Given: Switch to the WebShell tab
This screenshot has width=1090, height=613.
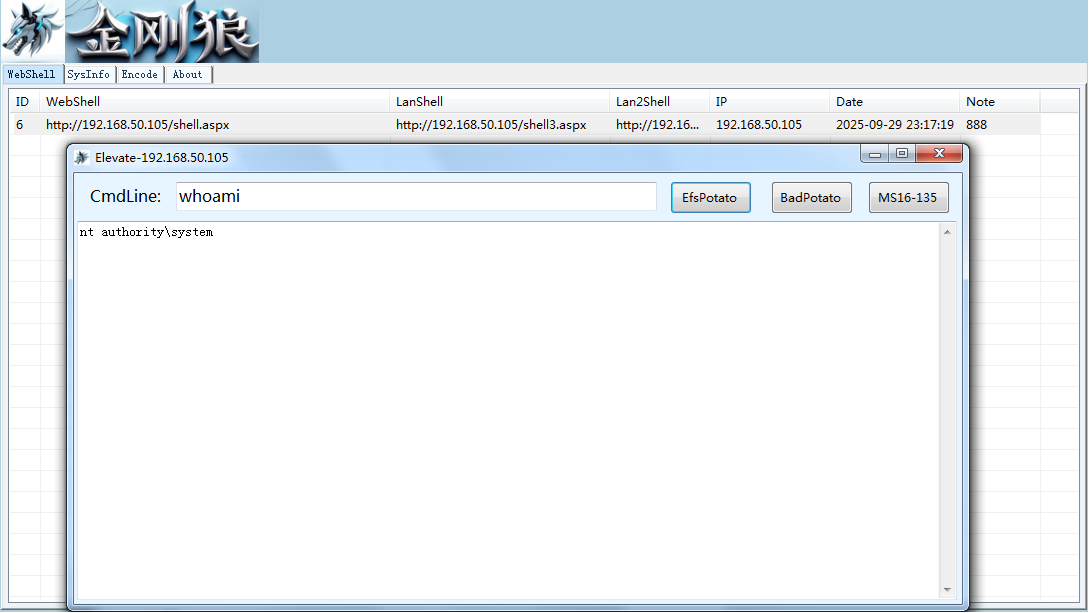Looking at the screenshot, I should (32, 74).
